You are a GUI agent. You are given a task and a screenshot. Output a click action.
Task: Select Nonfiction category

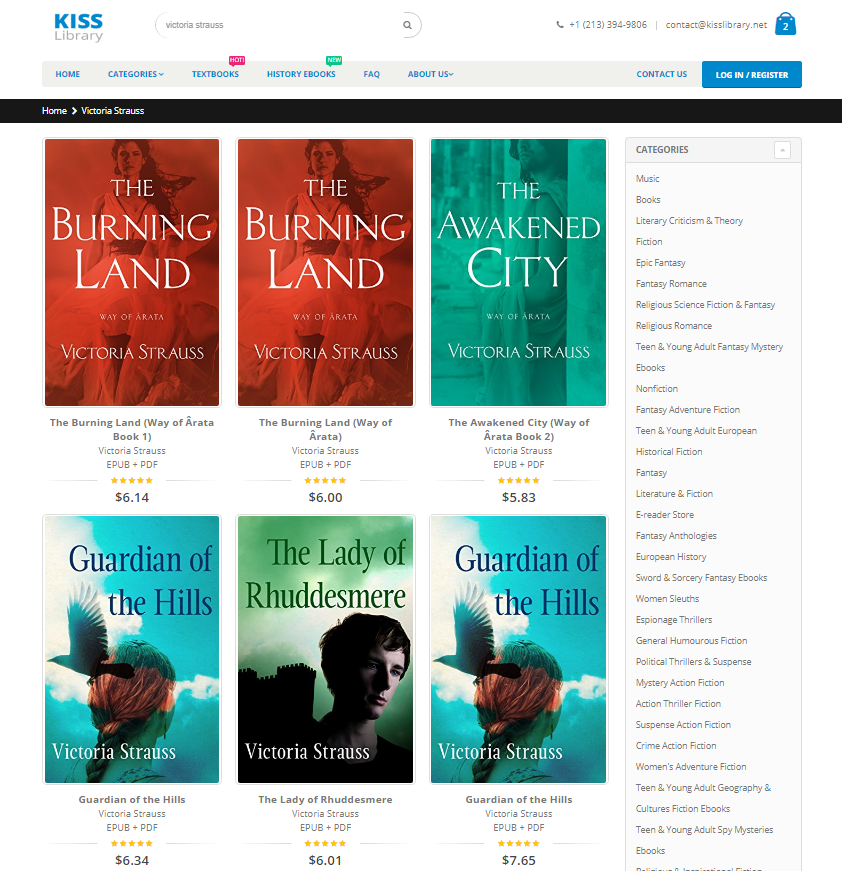click(656, 389)
